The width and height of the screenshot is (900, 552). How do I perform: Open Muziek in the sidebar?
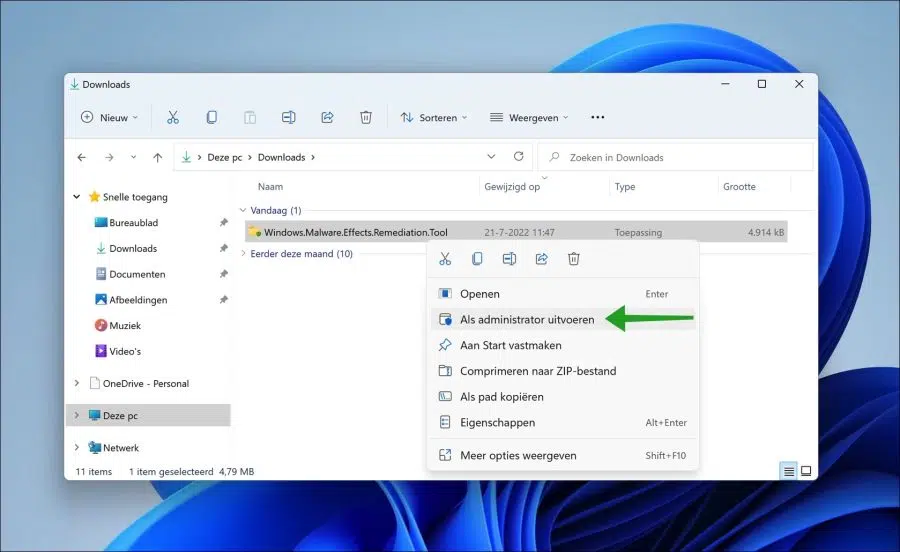[125, 325]
